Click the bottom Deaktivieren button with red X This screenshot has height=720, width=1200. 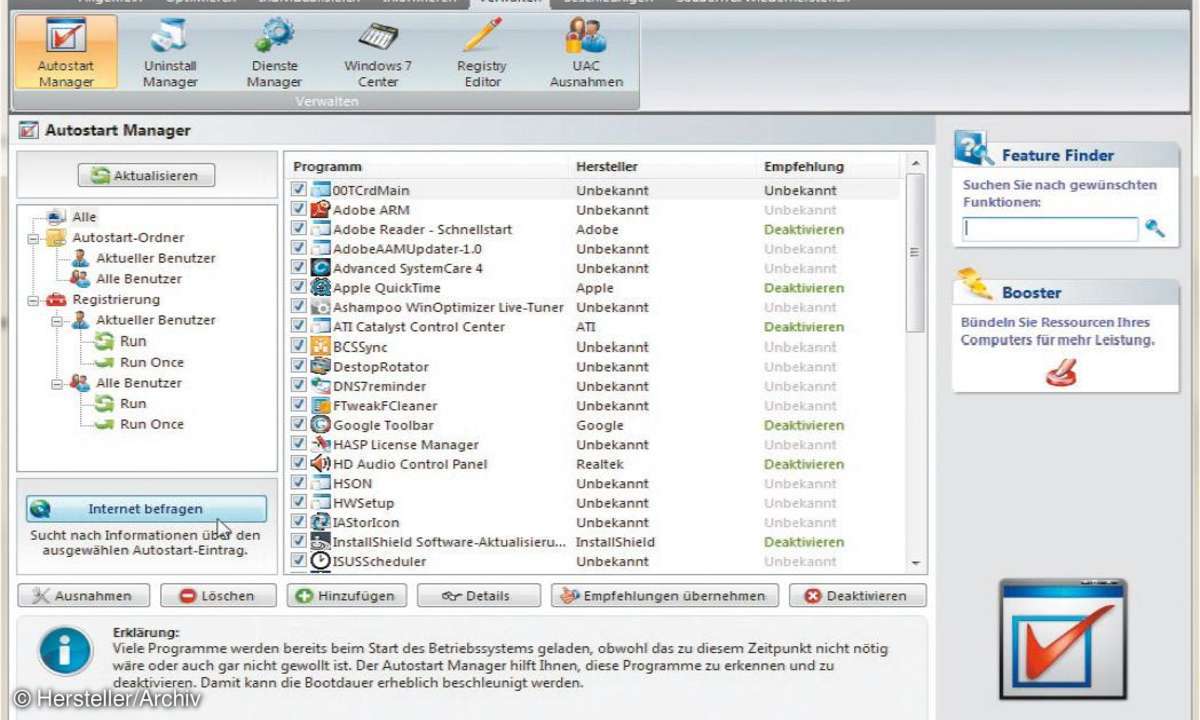(857, 596)
